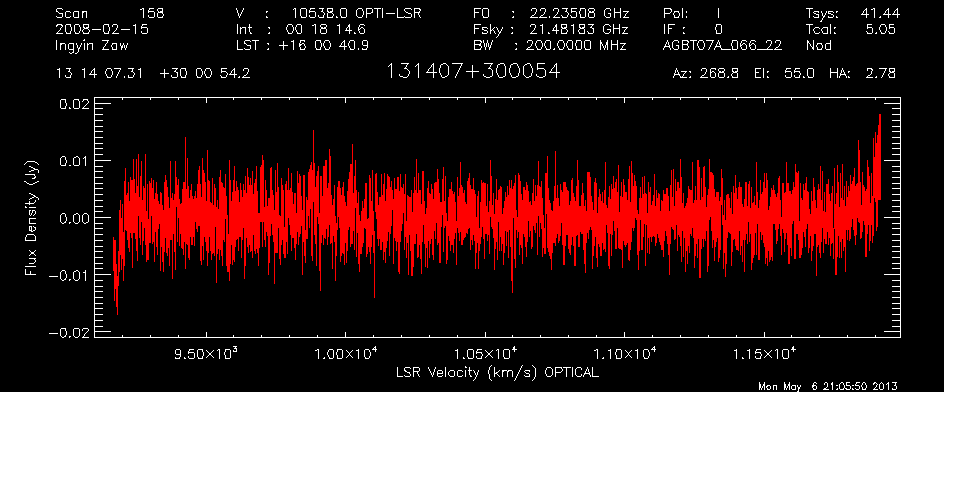Click Tcal value 5.05
962x490 pixels.
(880, 29)
